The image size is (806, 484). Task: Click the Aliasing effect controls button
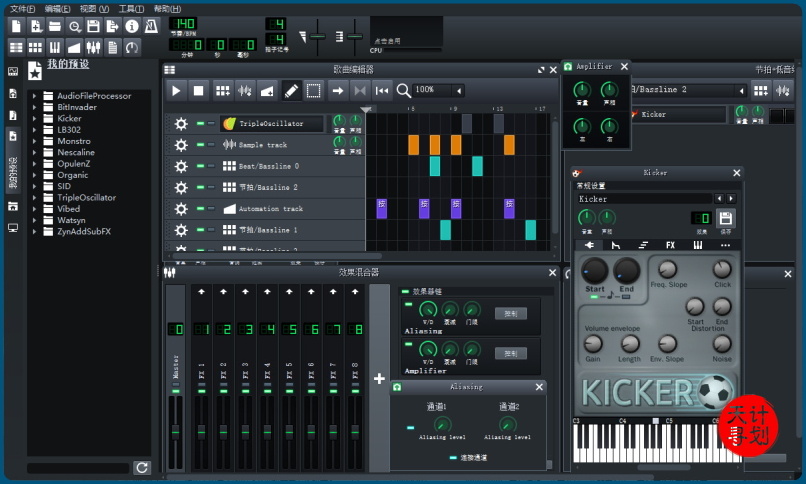(x=510, y=313)
